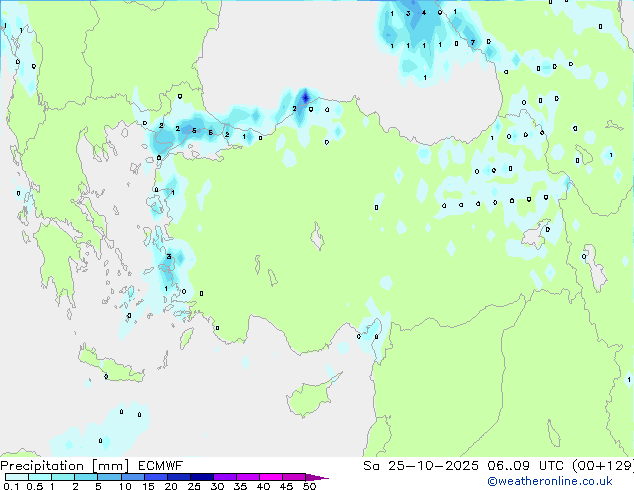This screenshot has height=490, width=634.
Task: Click the 2–5 mm legend color swatch
Action: (86, 477)
